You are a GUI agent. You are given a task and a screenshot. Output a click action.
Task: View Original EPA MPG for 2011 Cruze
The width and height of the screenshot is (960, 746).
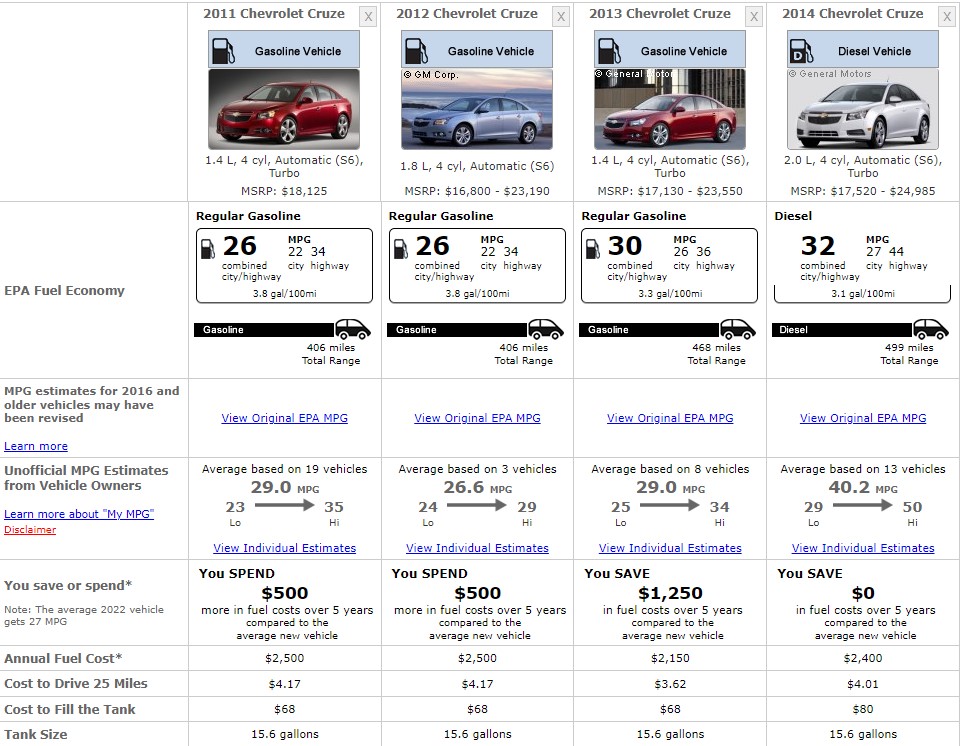(x=285, y=418)
